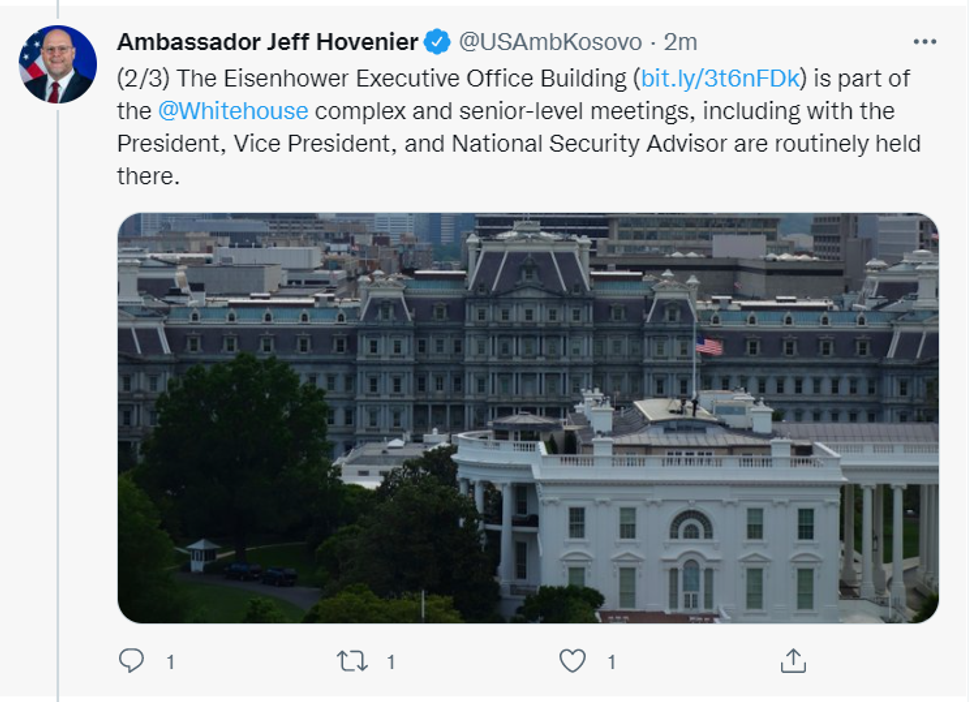980x702 pixels.
Task: Open the three-dot more options menu
Action: pyautogui.click(x=925, y=42)
